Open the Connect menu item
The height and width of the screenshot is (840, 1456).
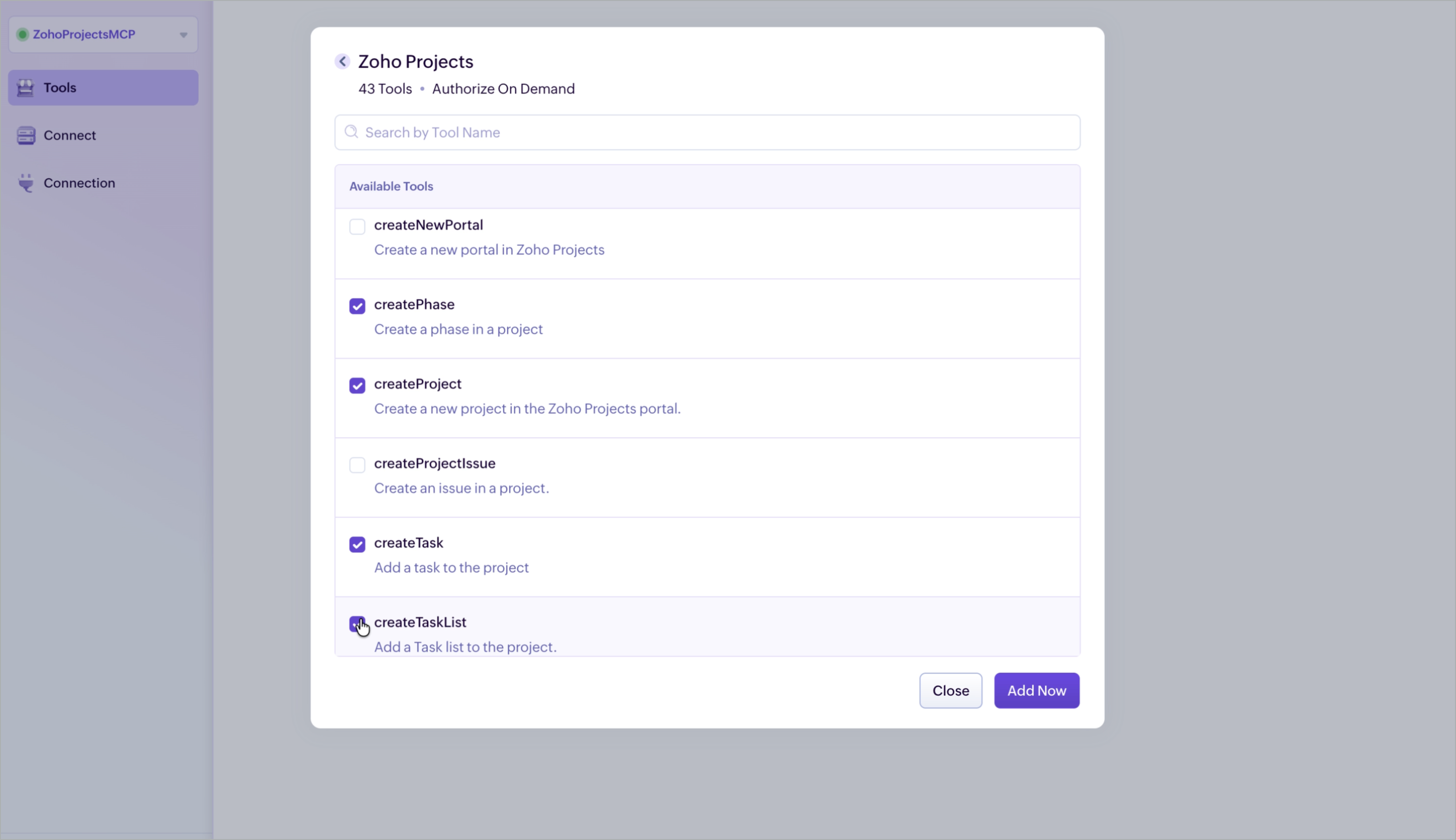pos(70,135)
